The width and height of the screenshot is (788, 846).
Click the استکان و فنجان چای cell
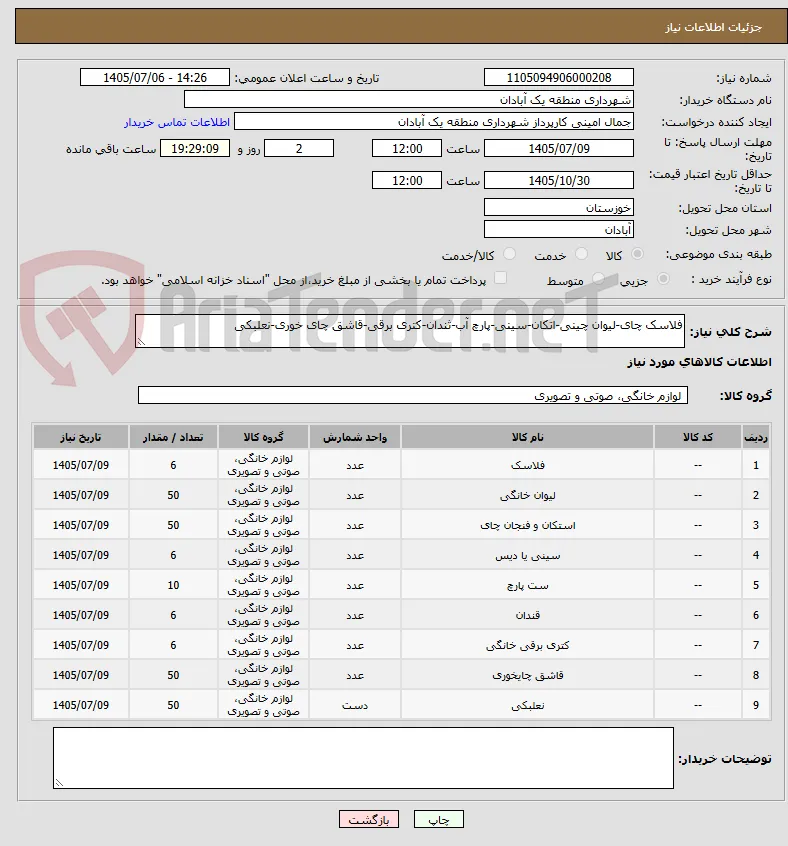click(527, 525)
